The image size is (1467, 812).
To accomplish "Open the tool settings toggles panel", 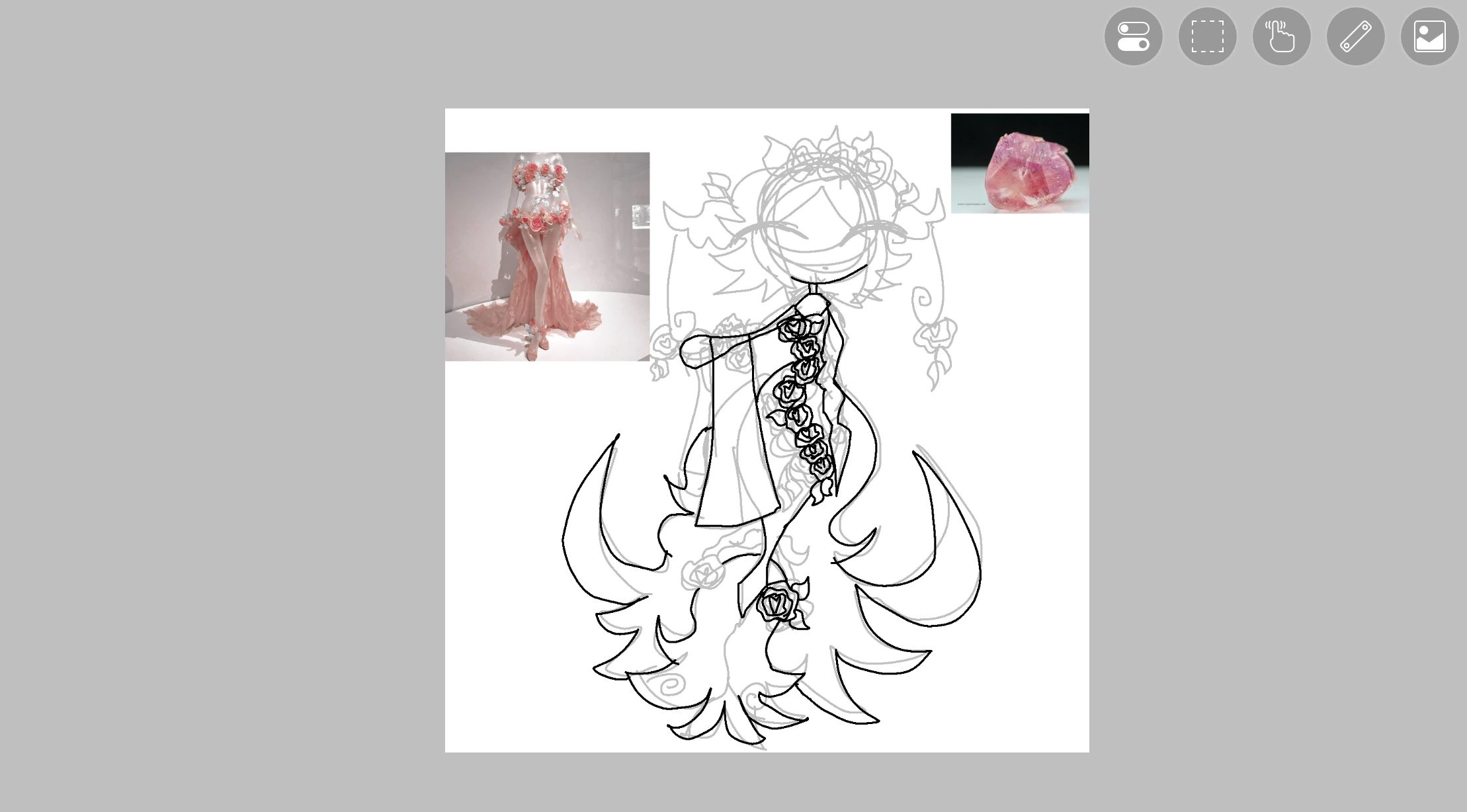I will (1132, 37).
